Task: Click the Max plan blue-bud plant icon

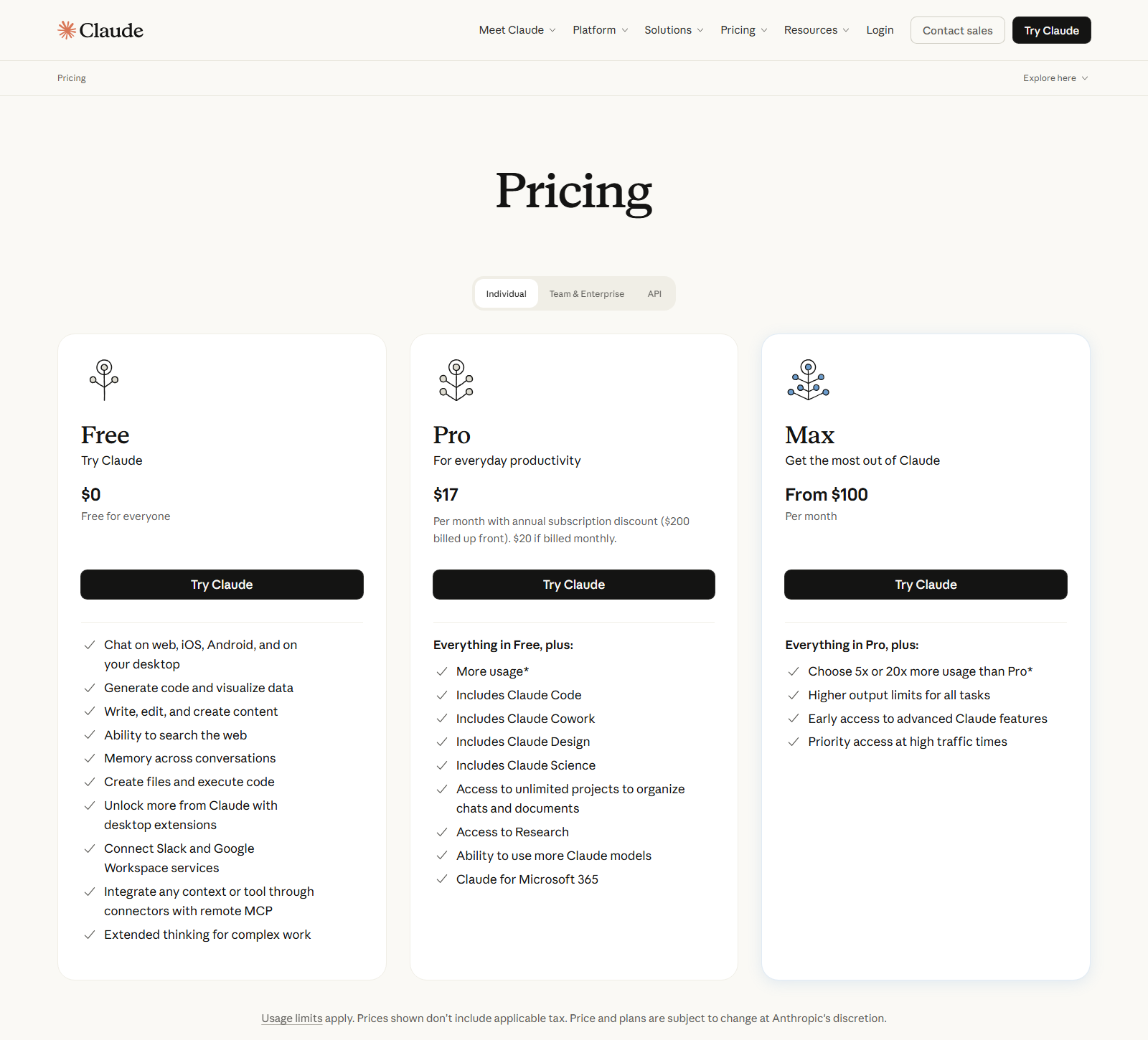Action: (809, 379)
